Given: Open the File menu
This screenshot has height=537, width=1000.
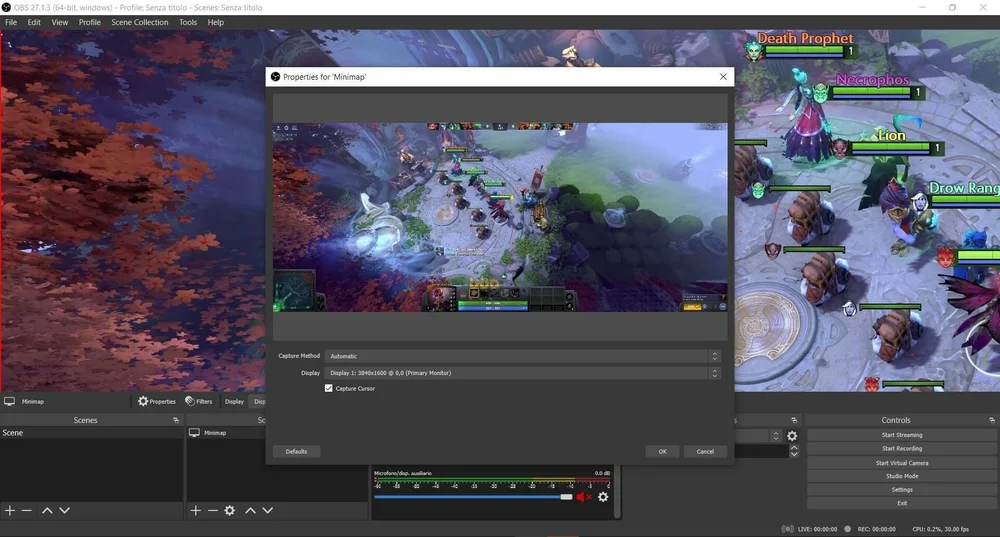Looking at the screenshot, I should tap(11, 22).
